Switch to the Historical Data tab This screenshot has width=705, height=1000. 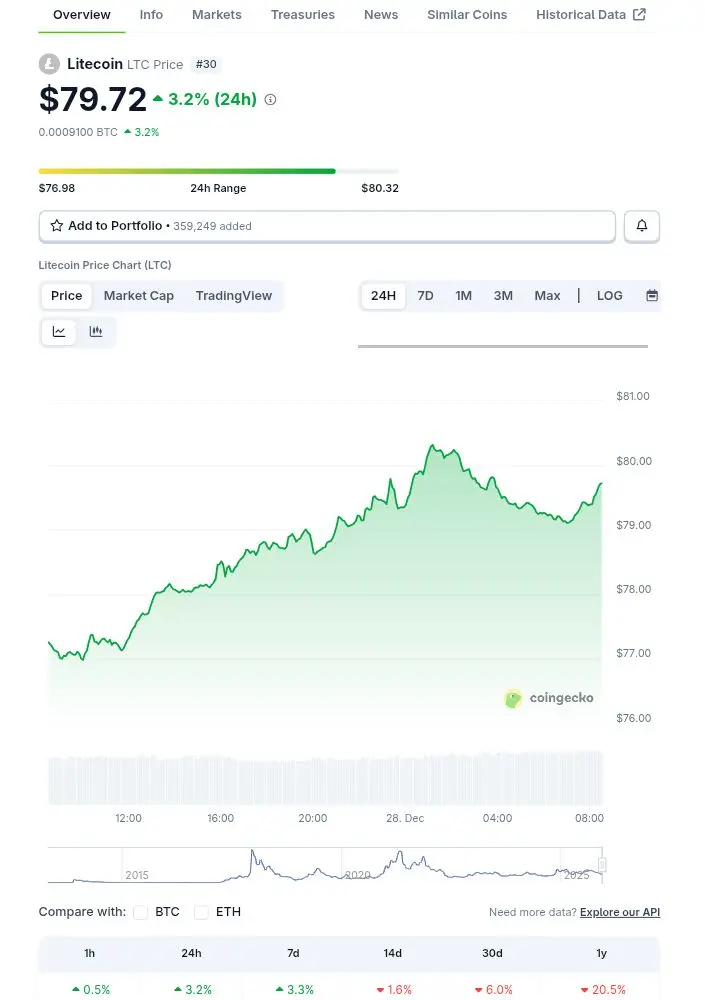click(590, 15)
